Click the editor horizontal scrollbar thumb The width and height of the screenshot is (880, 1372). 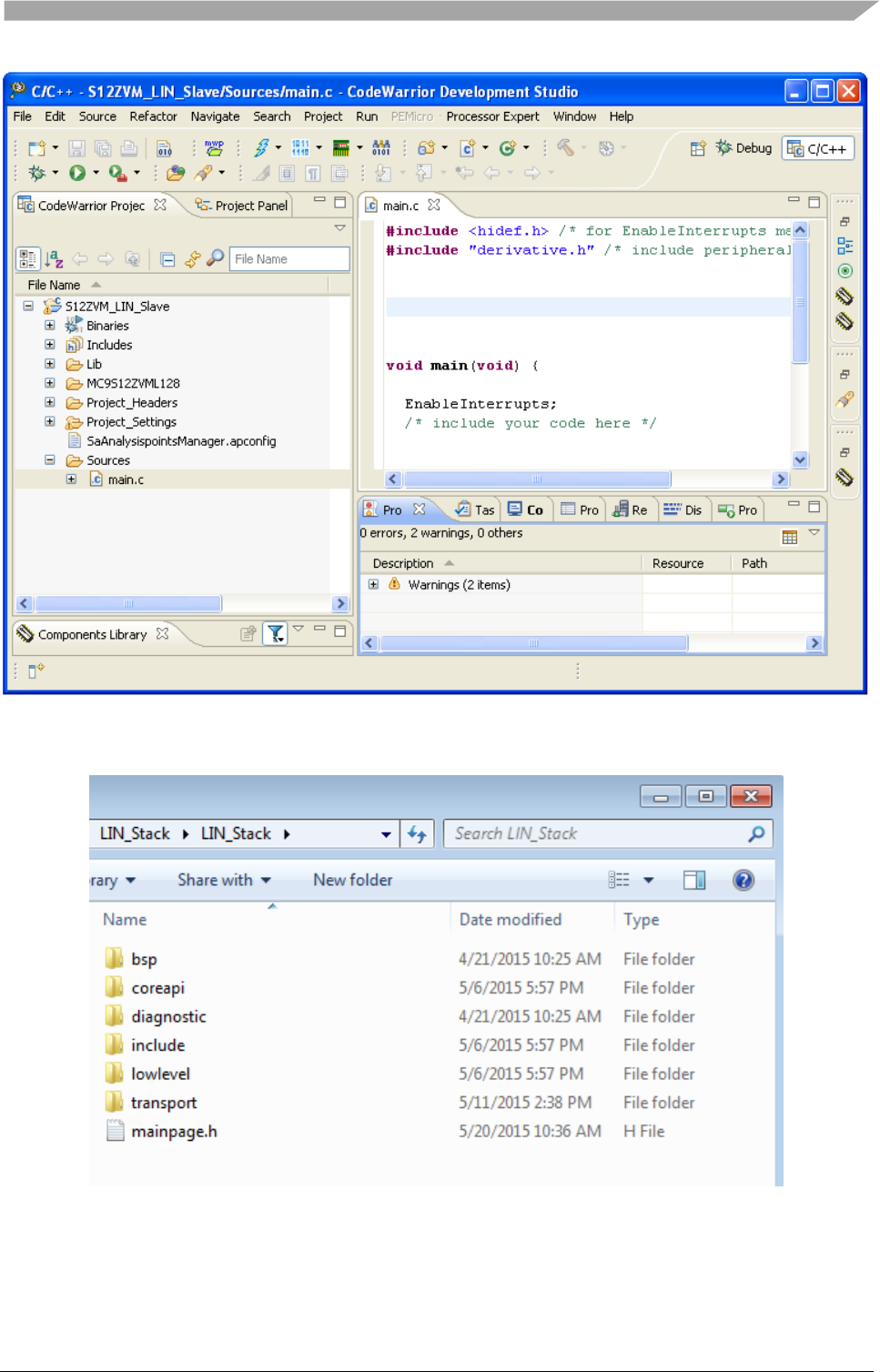coord(537,479)
